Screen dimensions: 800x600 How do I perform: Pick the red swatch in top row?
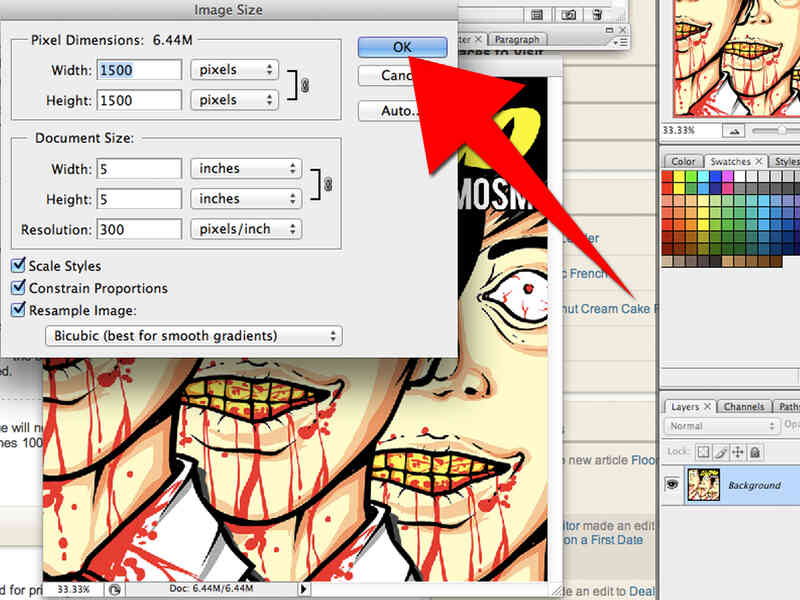[x=667, y=177]
